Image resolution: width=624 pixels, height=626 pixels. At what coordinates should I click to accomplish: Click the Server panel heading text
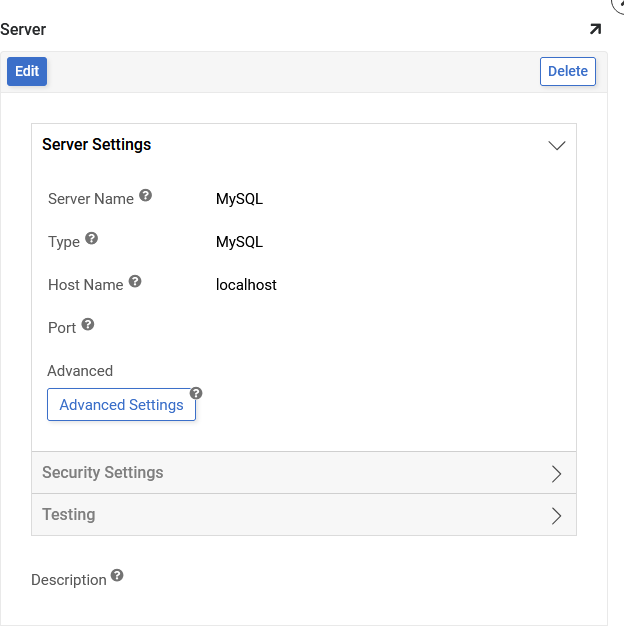point(23,30)
